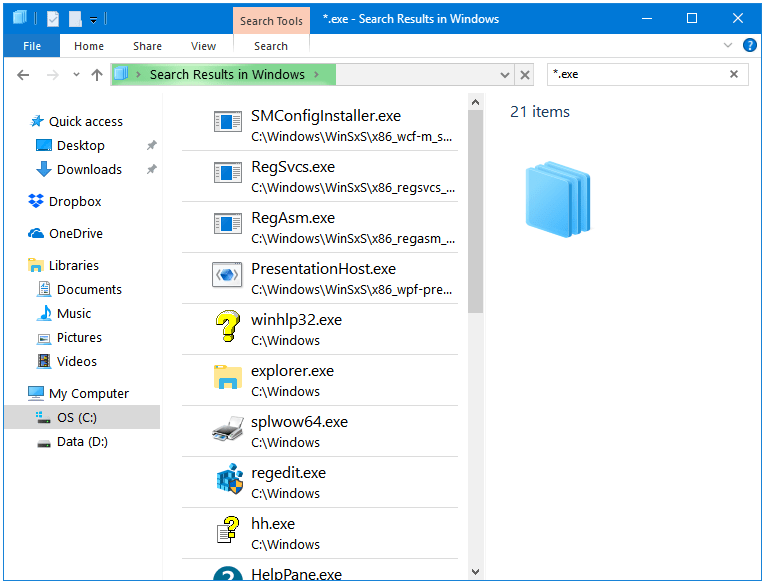Image resolution: width=765 pixels, height=584 pixels.
Task: Open Documents library
Action: pyautogui.click(x=89, y=289)
